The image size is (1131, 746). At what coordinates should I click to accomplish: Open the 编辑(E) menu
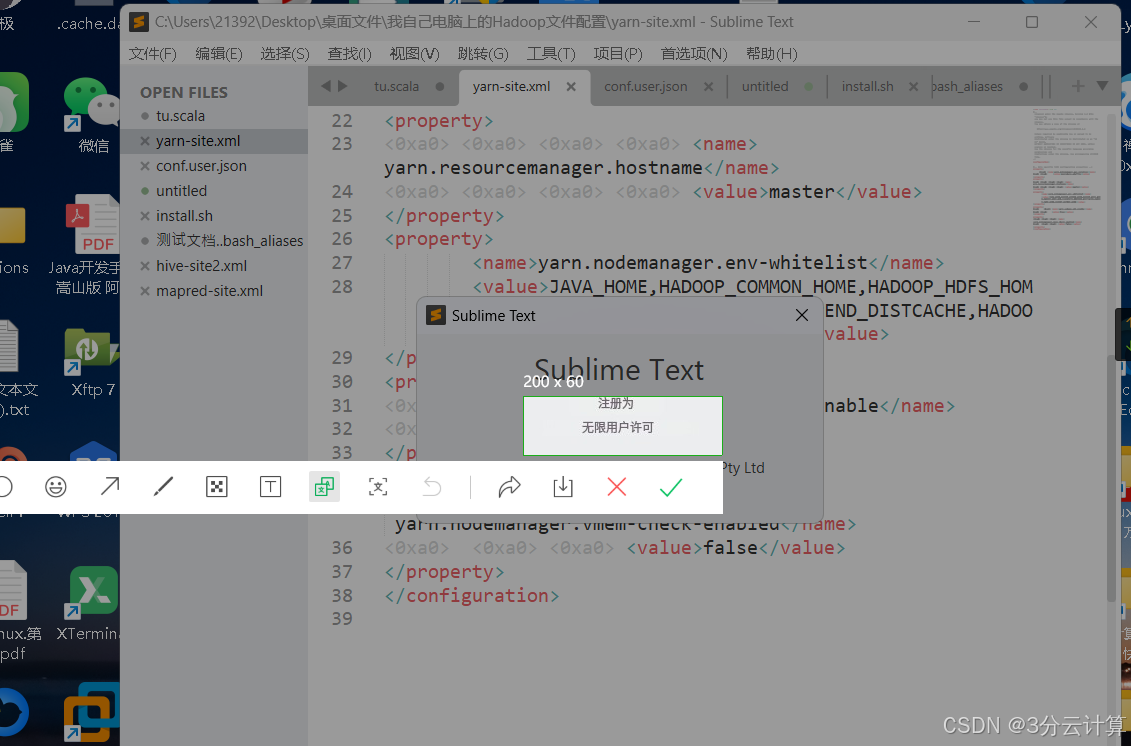[219, 54]
